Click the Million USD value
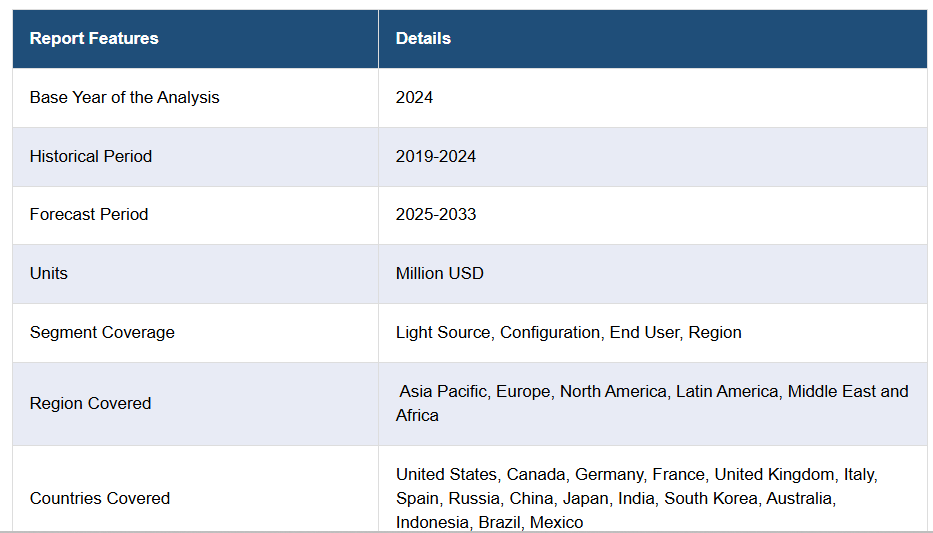This screenshot has height=533, width=933. [x=439, y=274]
